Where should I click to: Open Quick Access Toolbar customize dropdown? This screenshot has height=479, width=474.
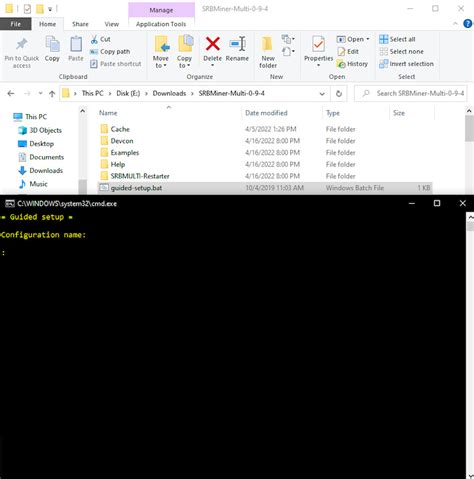pos(50,9)
